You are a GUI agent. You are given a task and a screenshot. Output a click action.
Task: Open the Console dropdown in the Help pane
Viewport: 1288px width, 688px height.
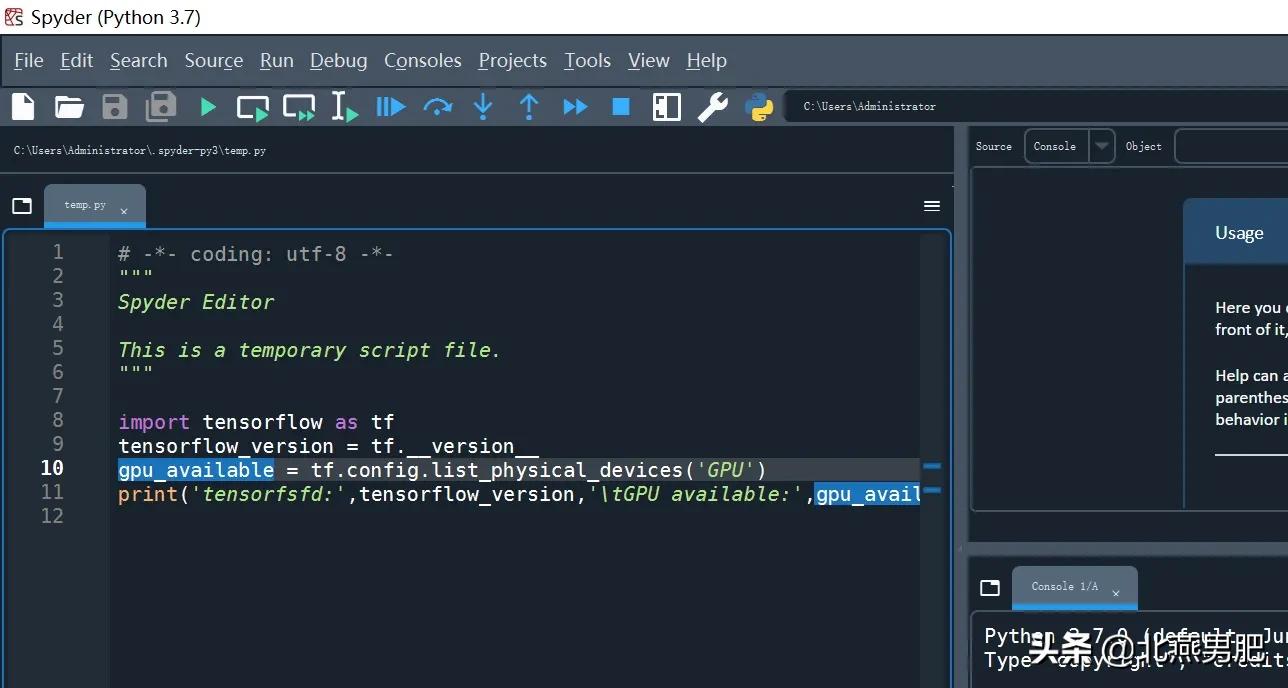pos(1100,146)
